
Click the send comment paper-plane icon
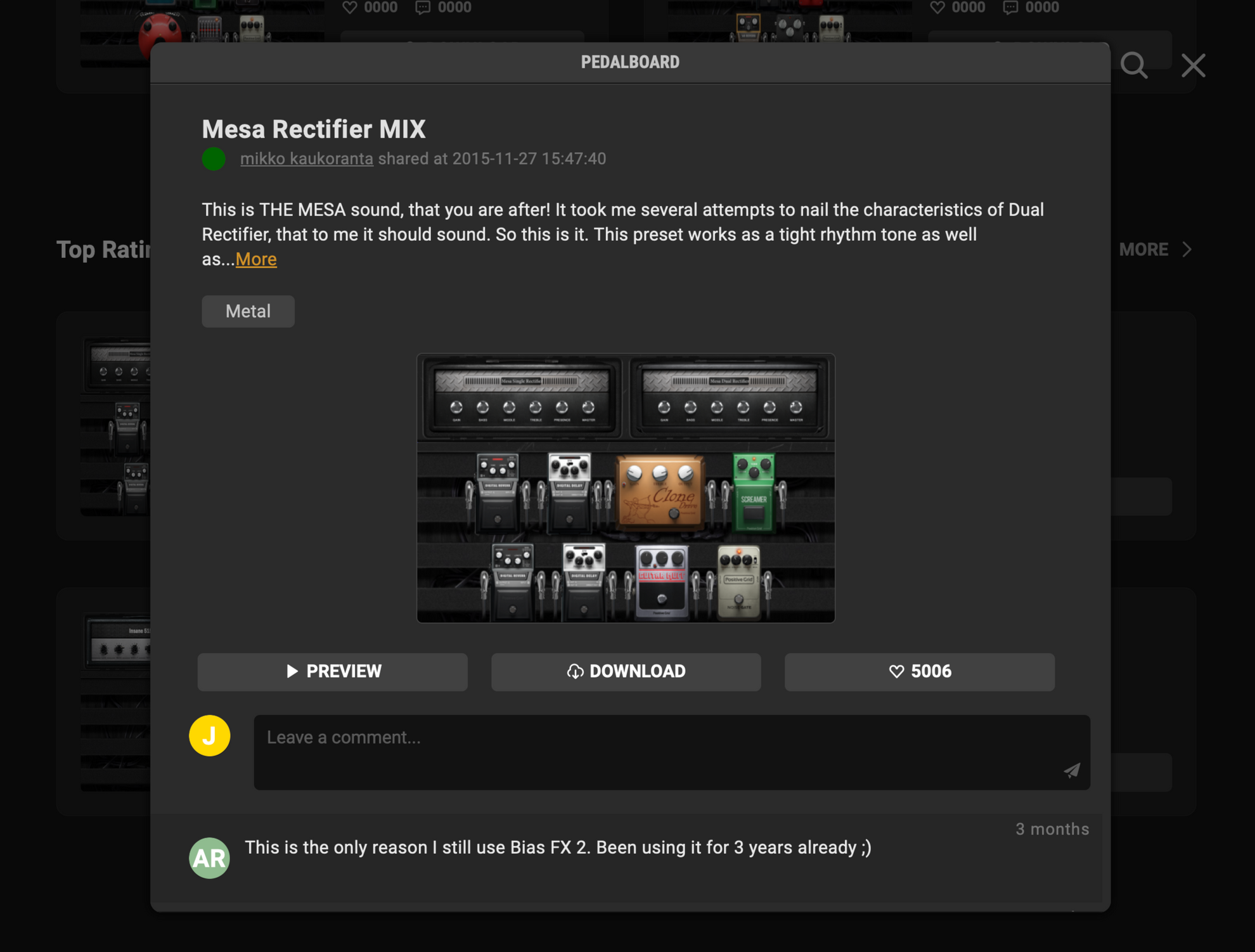point(1072,770)
